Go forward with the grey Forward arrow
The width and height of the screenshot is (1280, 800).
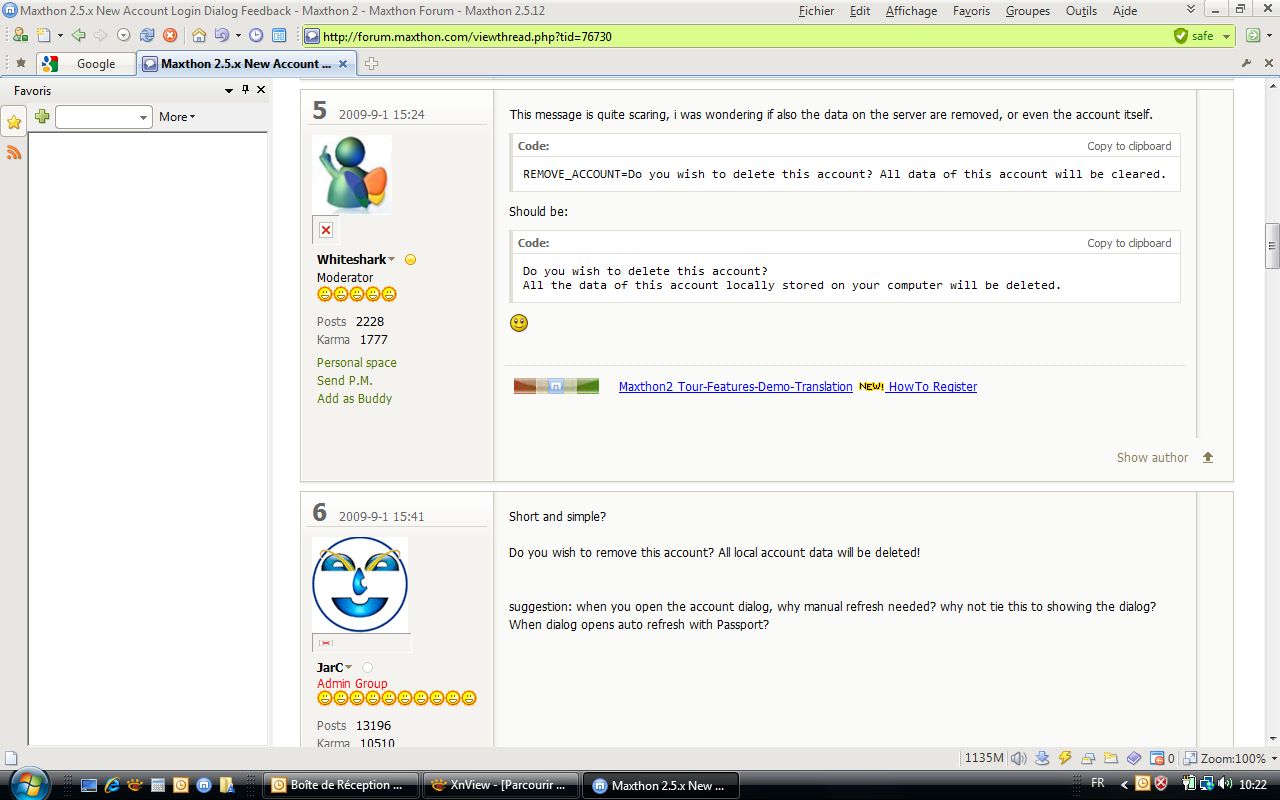point(100,35)
